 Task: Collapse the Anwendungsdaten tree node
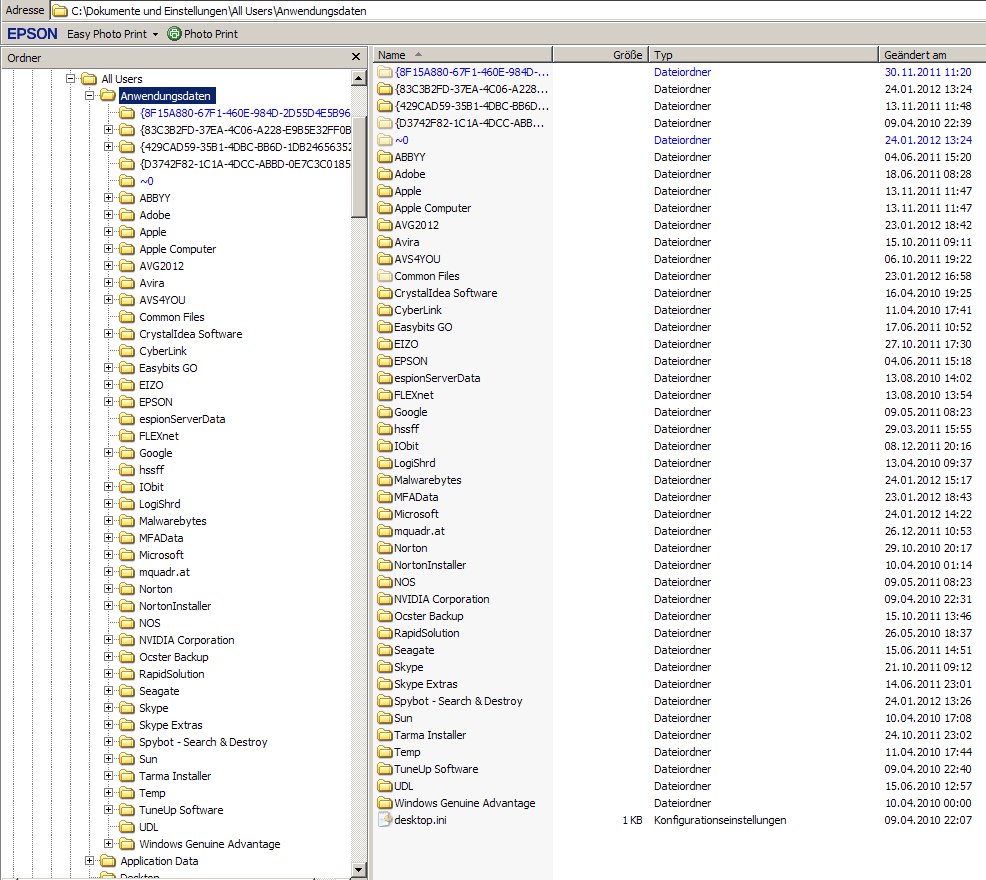[x=90, y=96]
